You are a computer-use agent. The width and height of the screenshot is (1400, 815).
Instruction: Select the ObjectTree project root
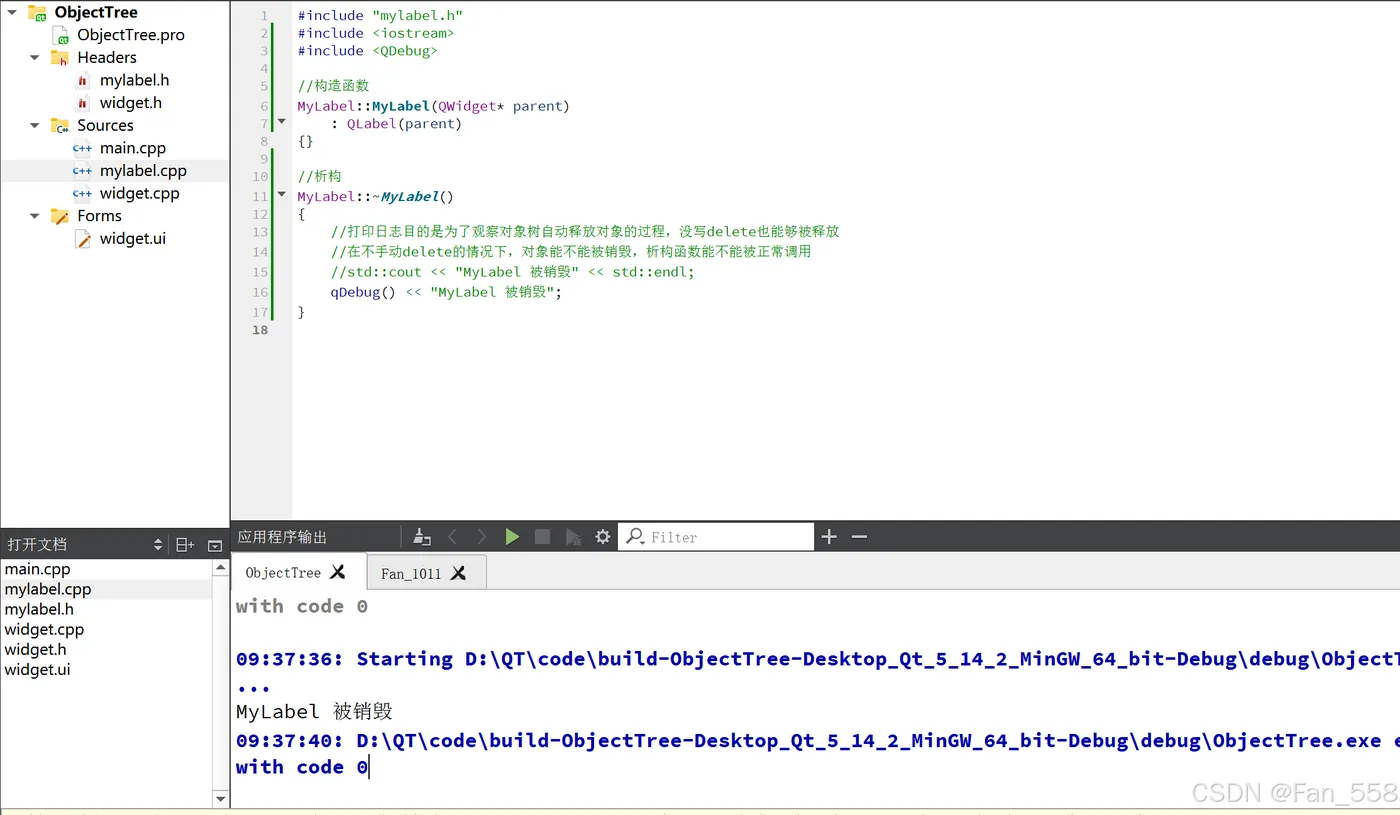point(96,12)
